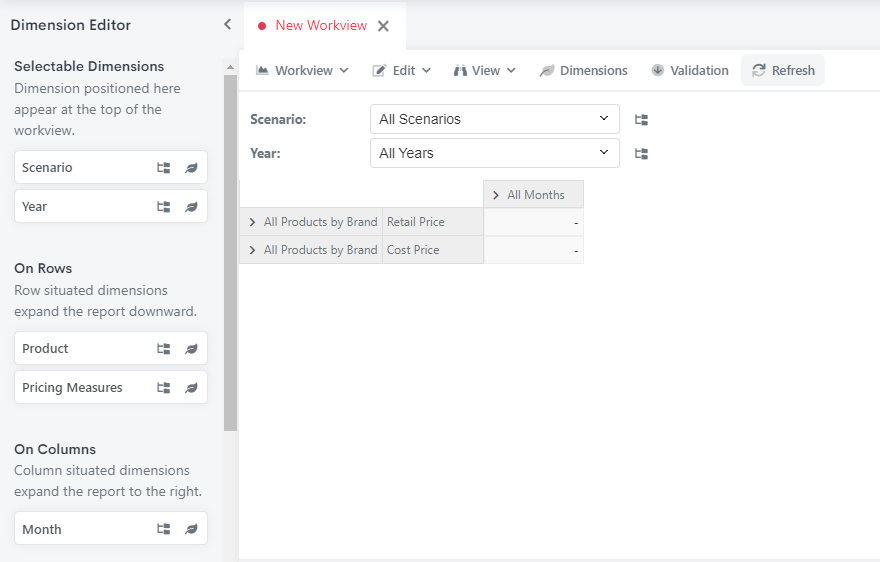Click the scrollbar up arrow in Dimension Editor

230,67
